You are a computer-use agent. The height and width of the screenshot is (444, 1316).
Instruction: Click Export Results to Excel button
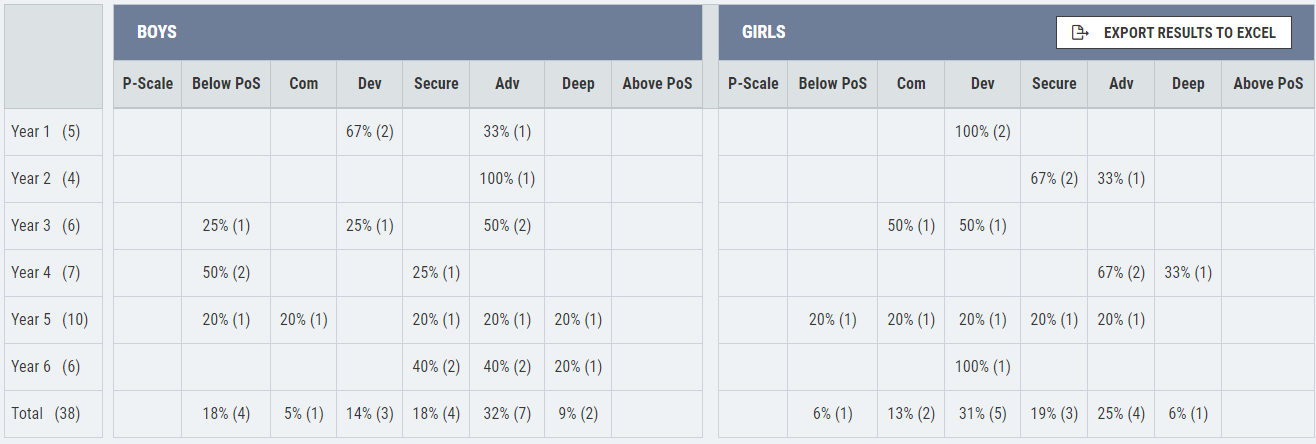pos(1173,33)
